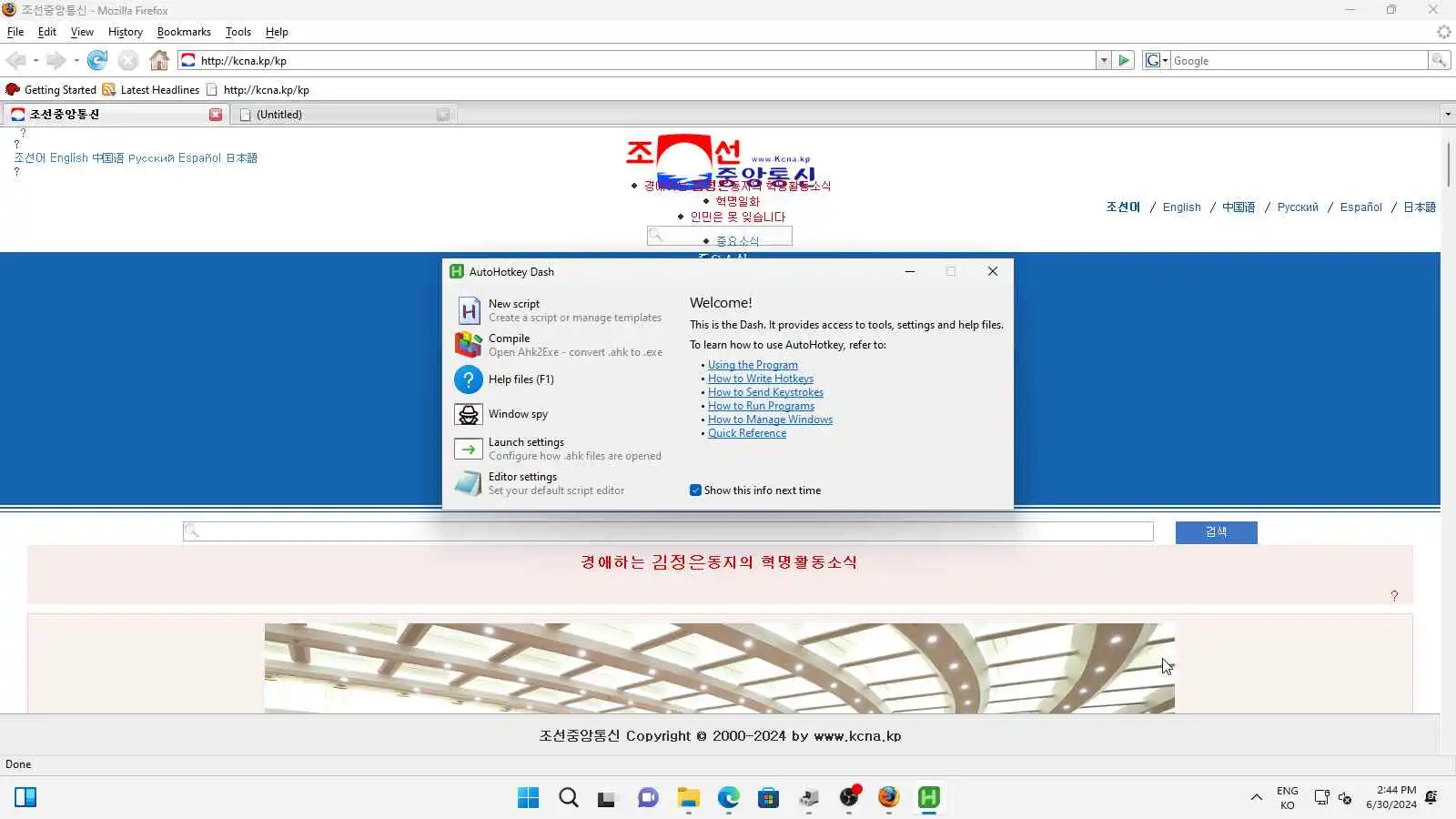Switch to Firefox taskbar icon

pos(888,798)
